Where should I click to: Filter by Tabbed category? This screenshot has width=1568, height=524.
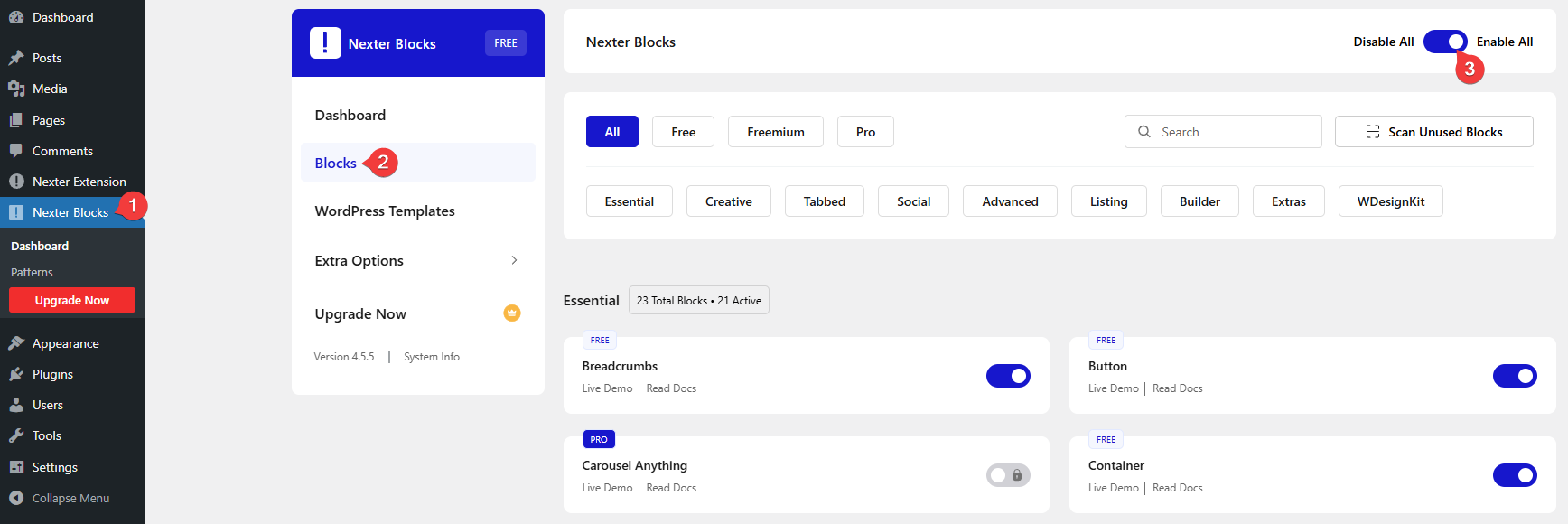pyautogui.click(x=825, y=201)
